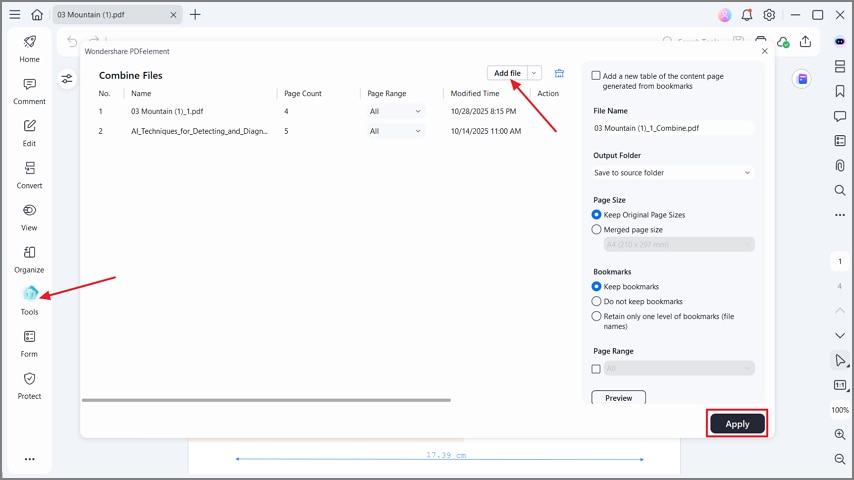Delete files using the trash icon

tap(559, 73)
